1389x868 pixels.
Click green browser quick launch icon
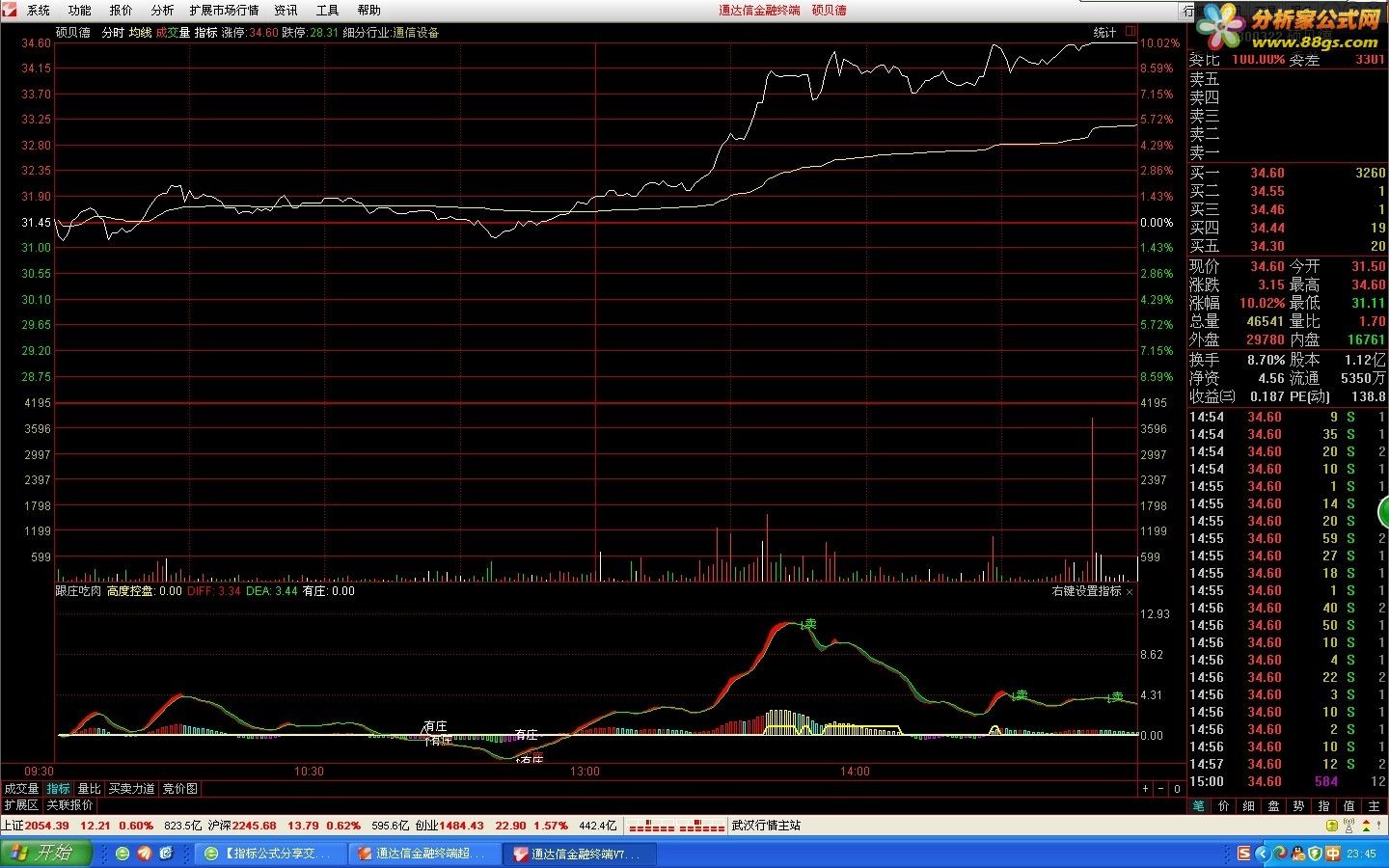(123, 854)
